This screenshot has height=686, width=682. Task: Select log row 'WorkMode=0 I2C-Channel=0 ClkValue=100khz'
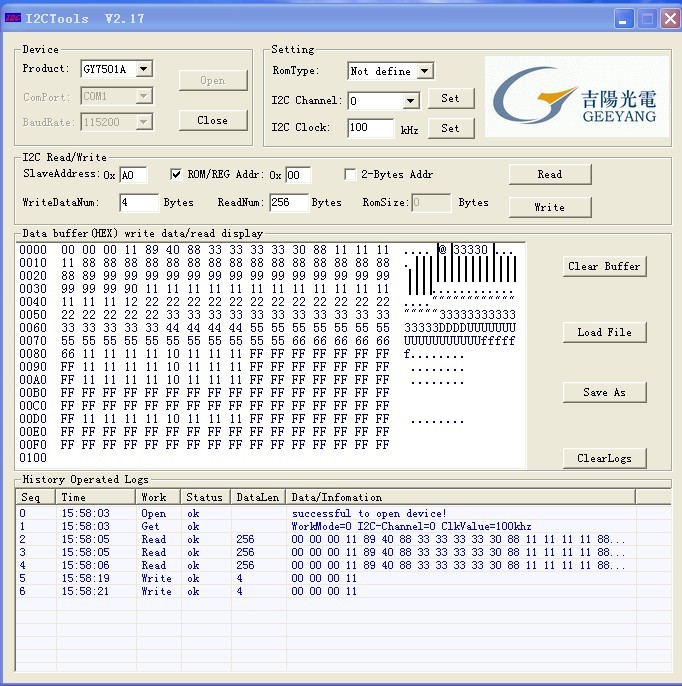(343, 526)
